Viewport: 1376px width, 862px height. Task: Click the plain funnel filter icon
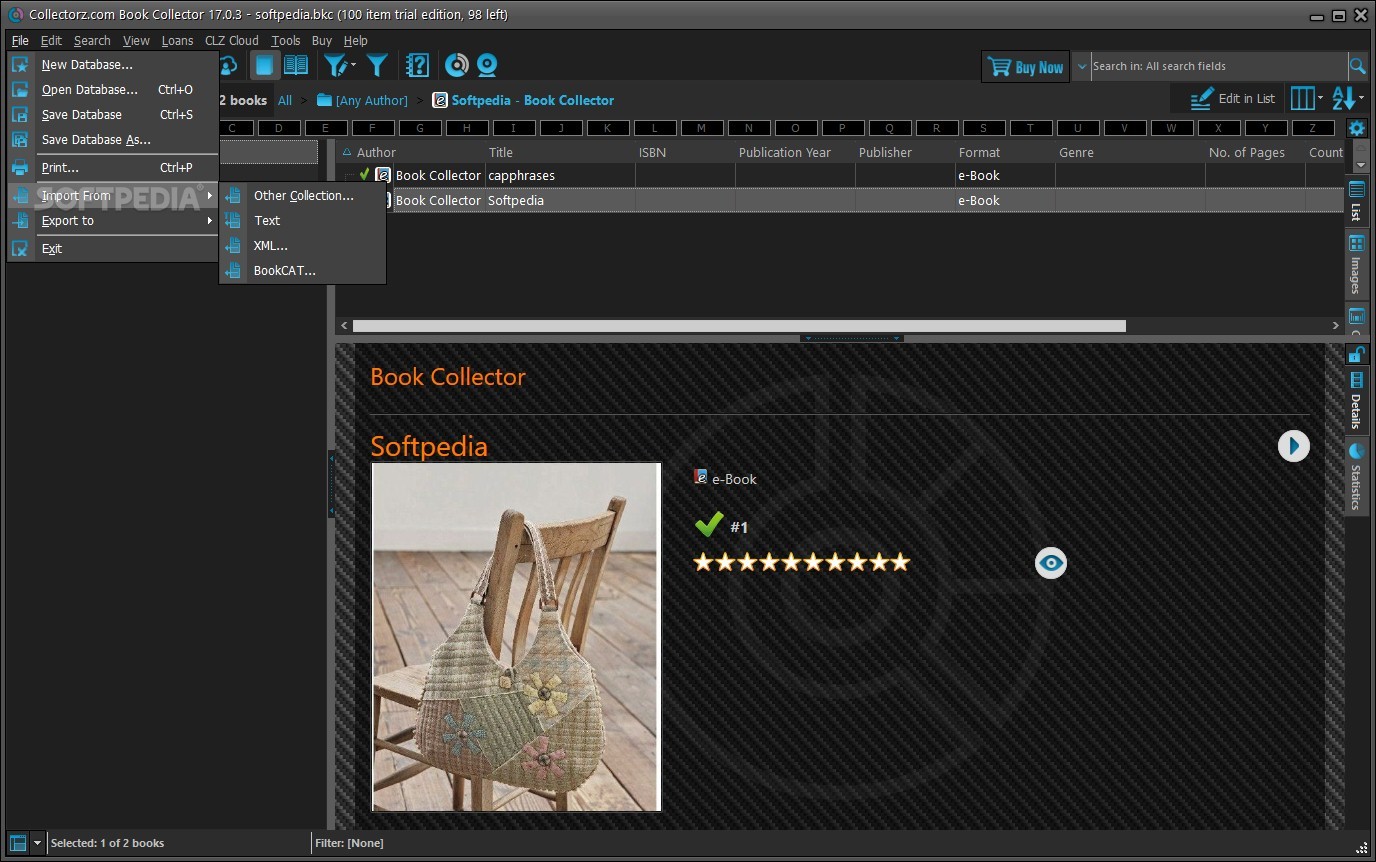377,65
